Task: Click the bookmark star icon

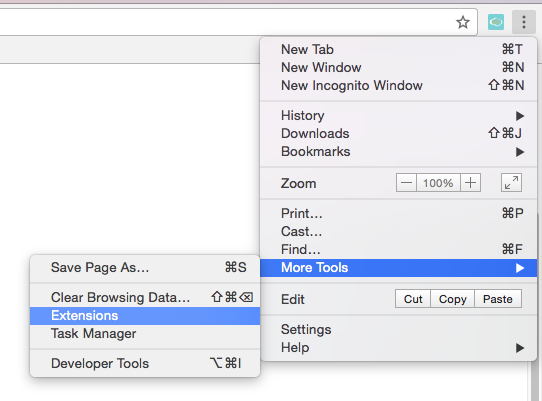Action: pos(462,22)
